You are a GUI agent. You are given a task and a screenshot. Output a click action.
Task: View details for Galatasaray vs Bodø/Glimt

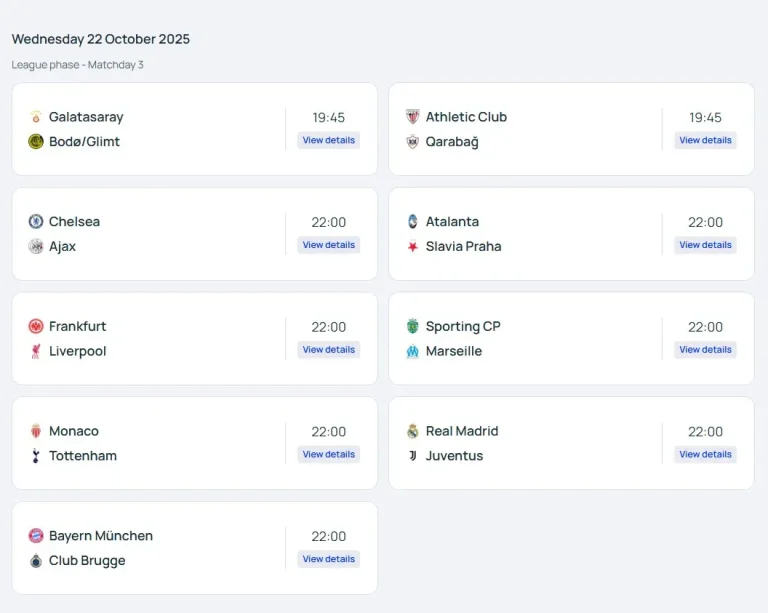[328, 140]
